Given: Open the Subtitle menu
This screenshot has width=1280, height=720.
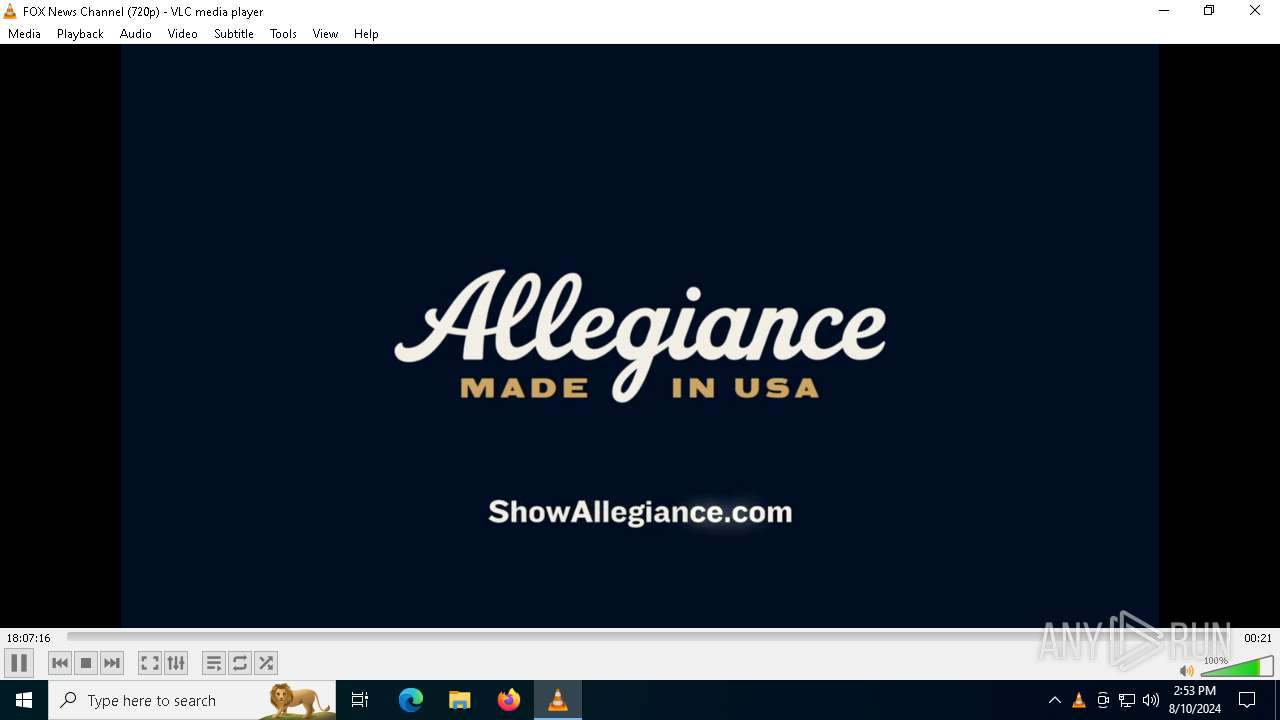Looking at the screenshot, I should 234,34.
